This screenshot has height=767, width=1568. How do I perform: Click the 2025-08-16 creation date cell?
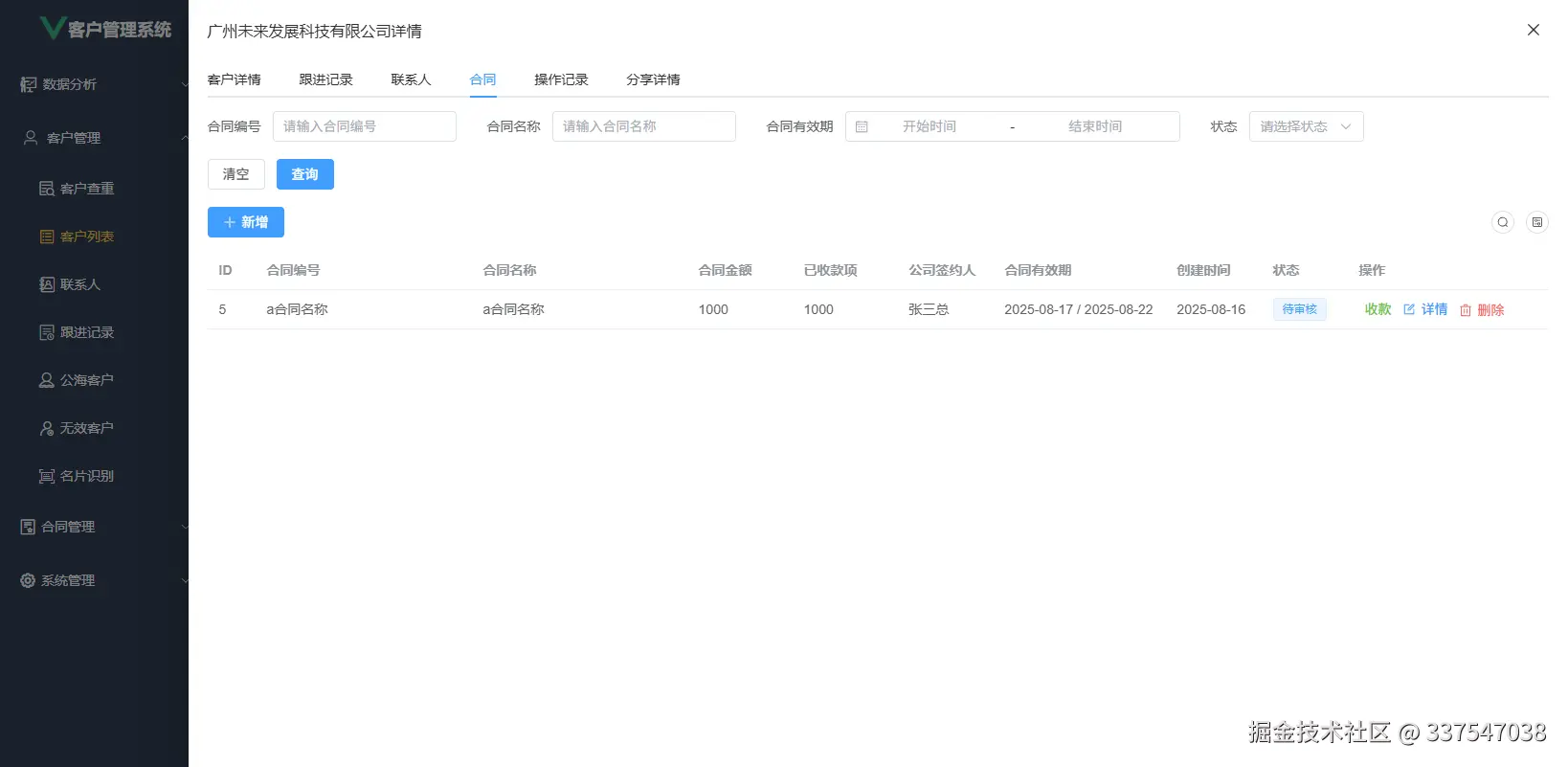tap(1211, 309)
